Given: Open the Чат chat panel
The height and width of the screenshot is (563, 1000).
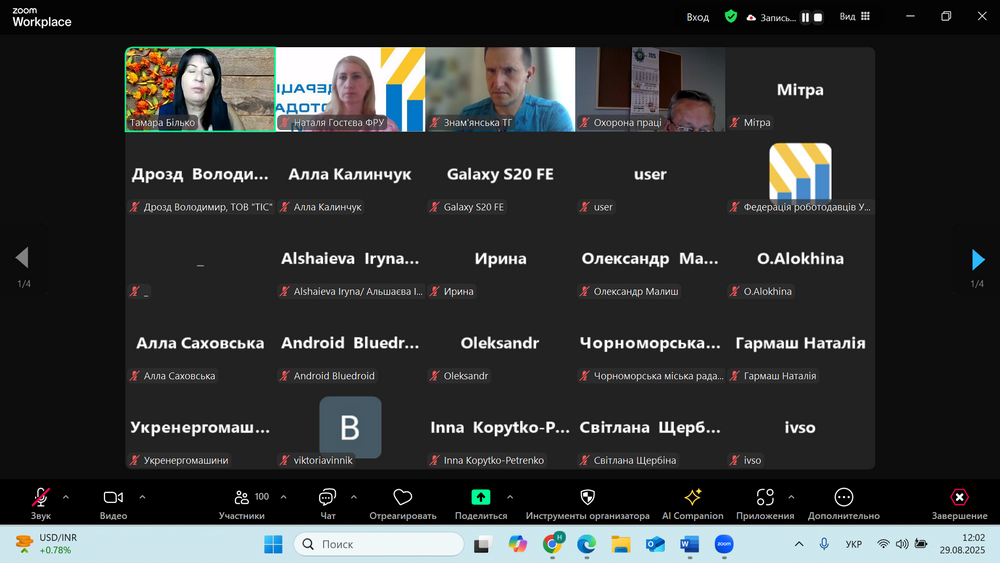Looking at the screenshot, I should point(327,498).
